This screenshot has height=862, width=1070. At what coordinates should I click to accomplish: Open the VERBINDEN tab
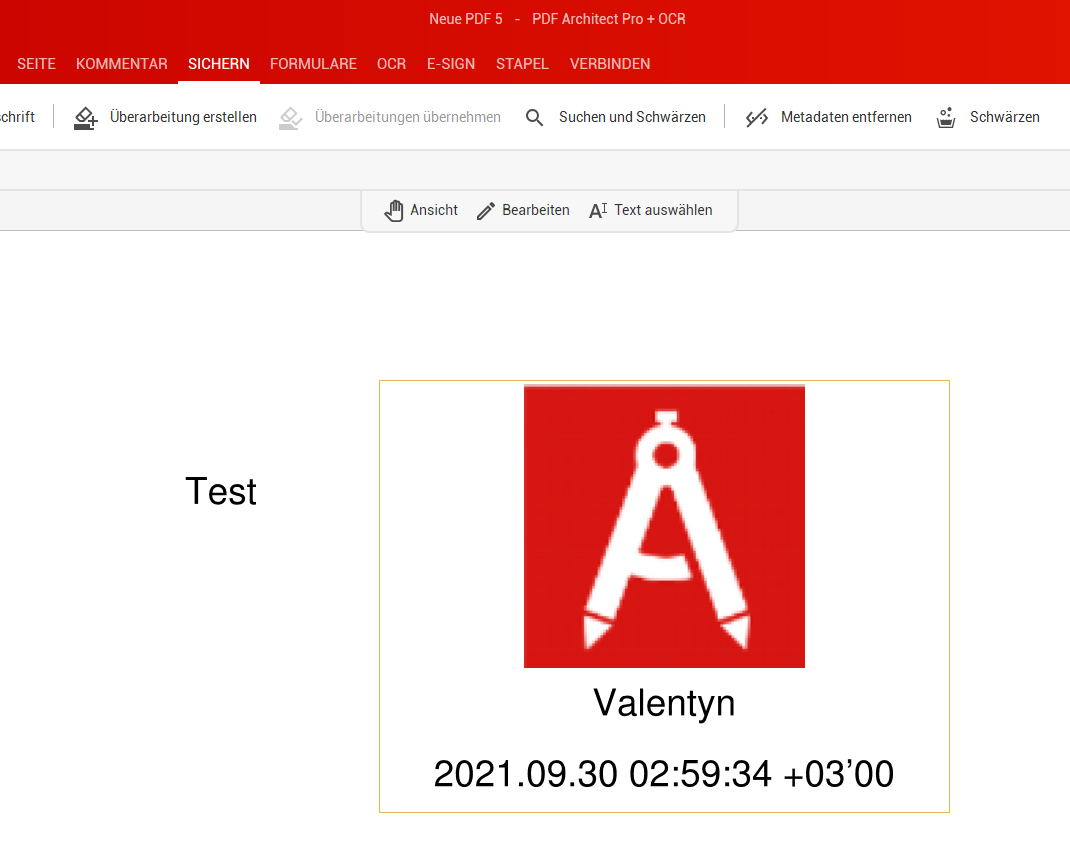[x=609, y=64]
